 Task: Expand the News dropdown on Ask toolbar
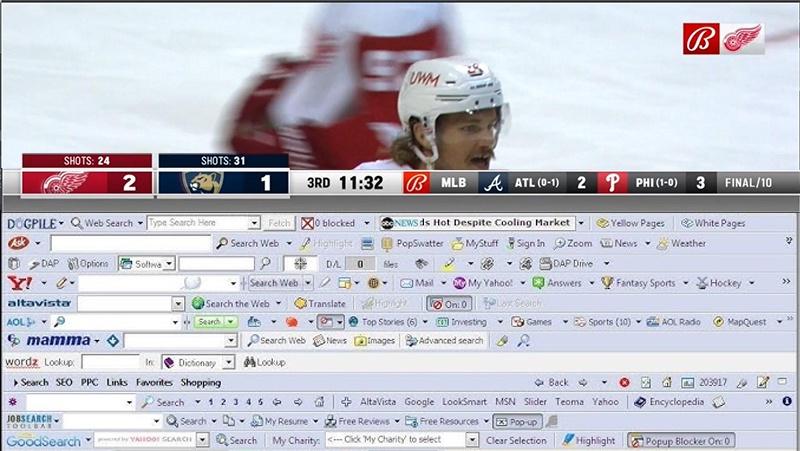click(647, 243)
